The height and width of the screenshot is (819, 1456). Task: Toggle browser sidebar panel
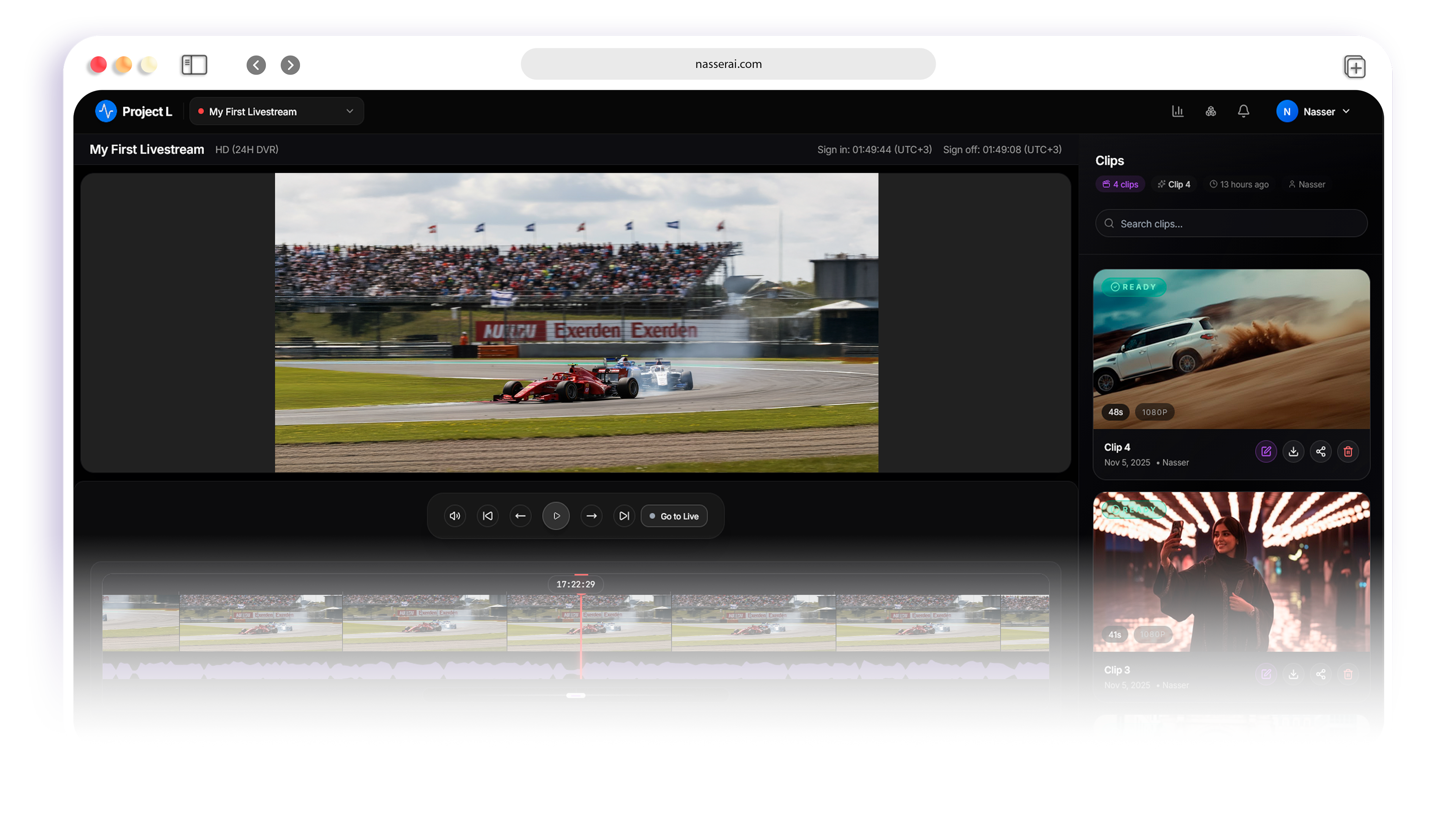click(x=194, y=65)
